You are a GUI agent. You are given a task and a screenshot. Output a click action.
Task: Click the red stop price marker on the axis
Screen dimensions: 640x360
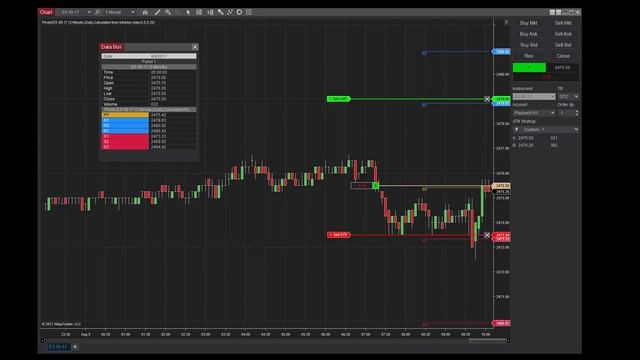(502, 235)
